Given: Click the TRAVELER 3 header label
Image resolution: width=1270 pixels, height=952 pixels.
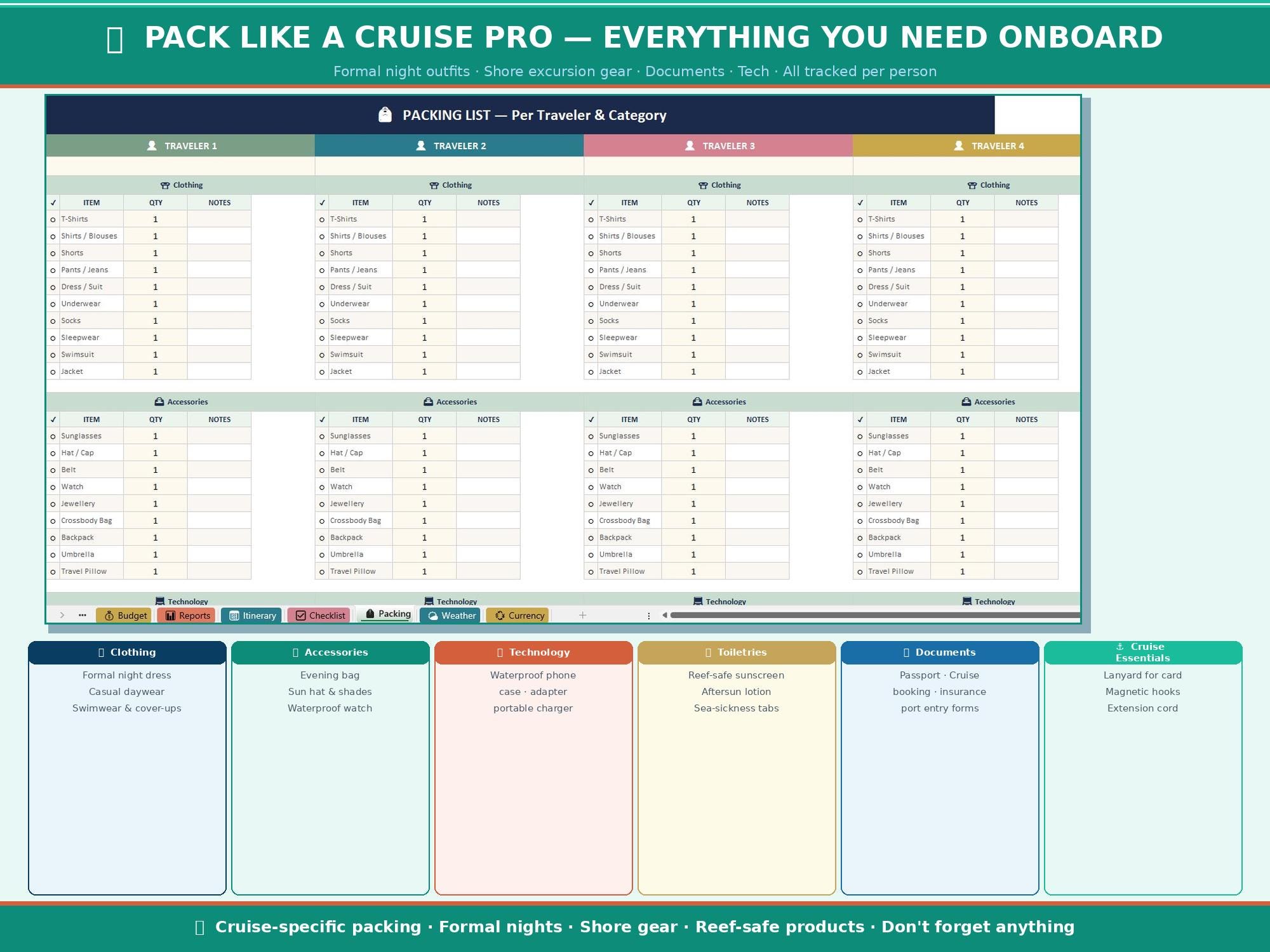Looking at the screenshot, I should (728, 146).
